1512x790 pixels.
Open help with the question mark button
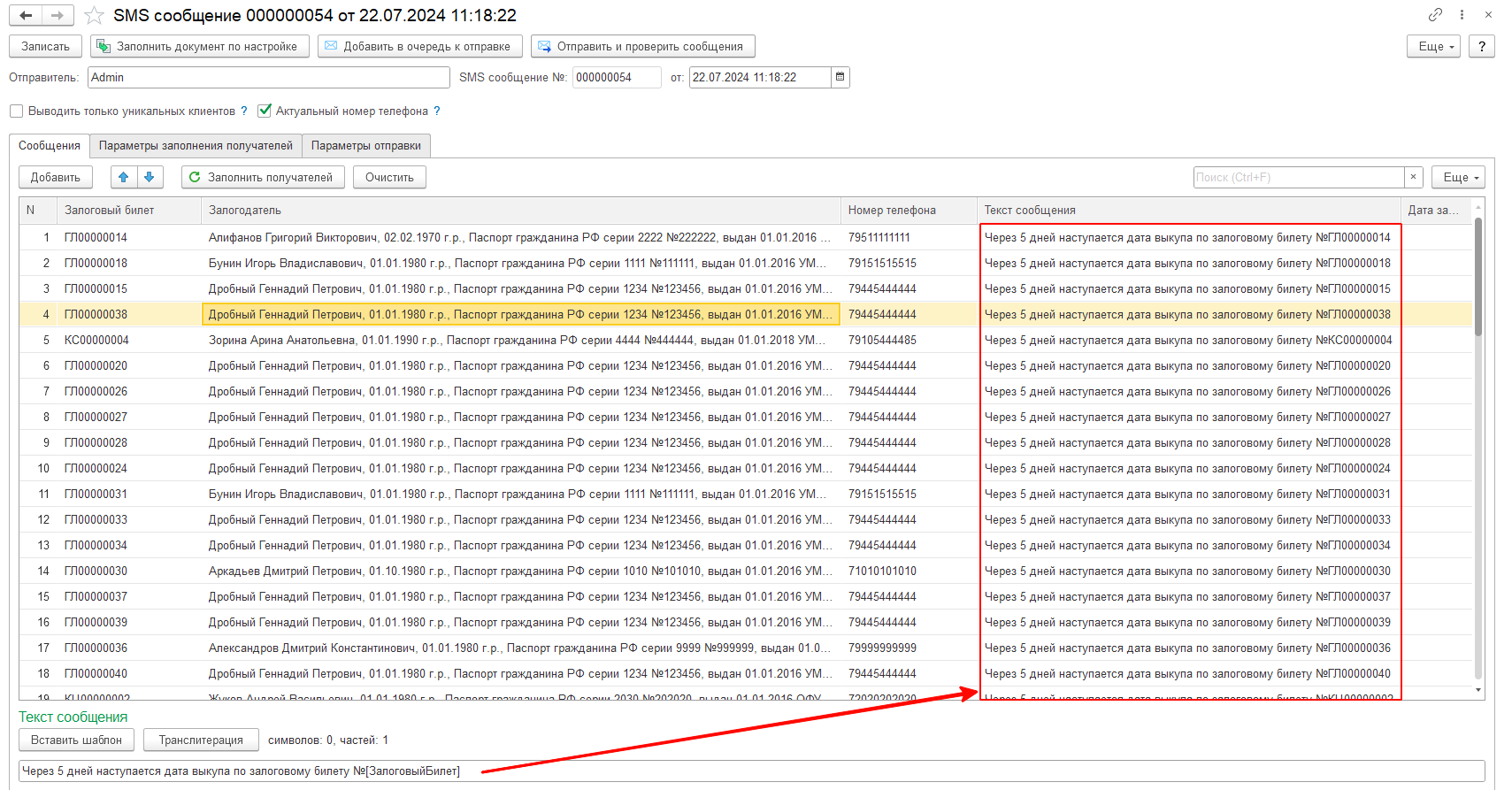(x=1482, y=46)
